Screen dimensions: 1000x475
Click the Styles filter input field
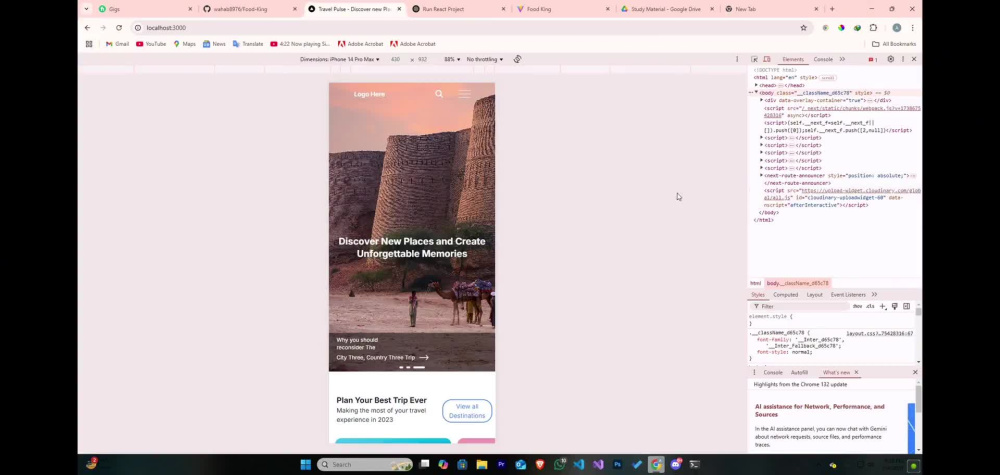click(800, 306)
